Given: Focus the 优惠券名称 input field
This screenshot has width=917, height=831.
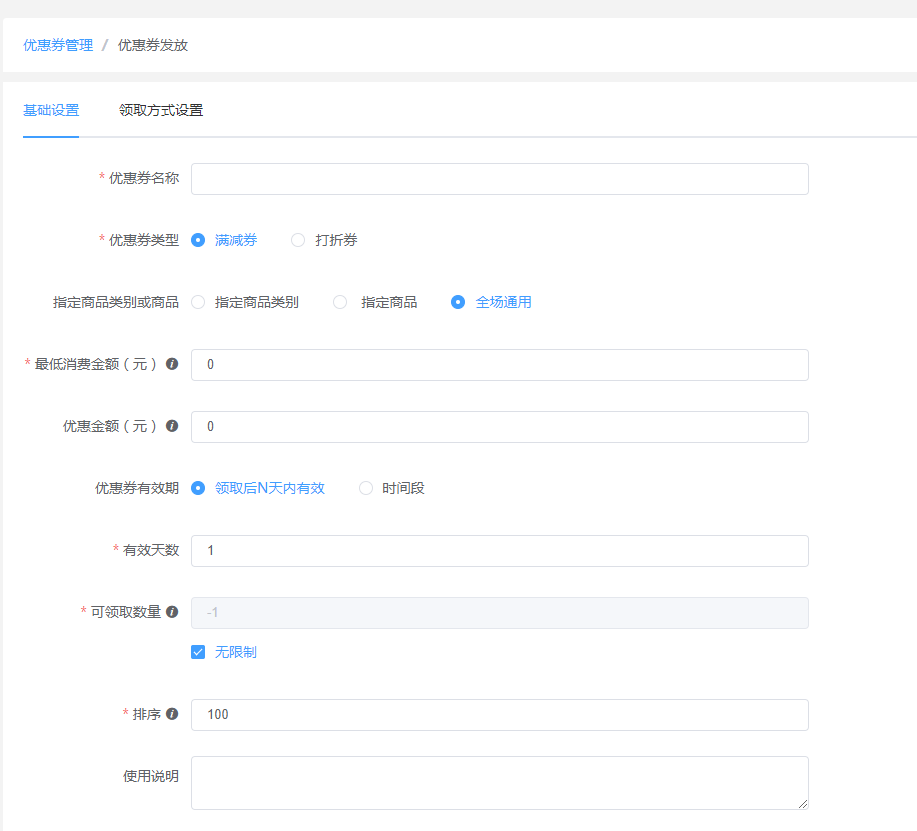Looking at the screenshot, I should [x=499, y=179].
